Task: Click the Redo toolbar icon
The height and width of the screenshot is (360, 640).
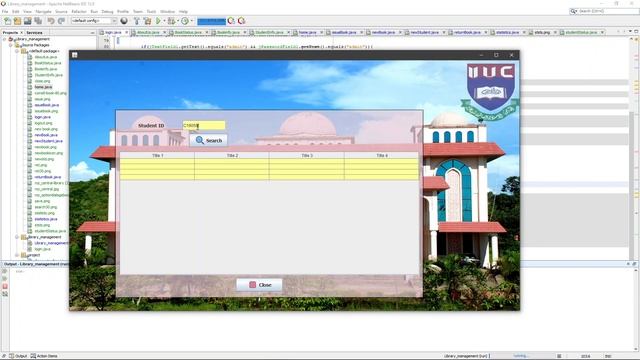Action: (61, 21)
